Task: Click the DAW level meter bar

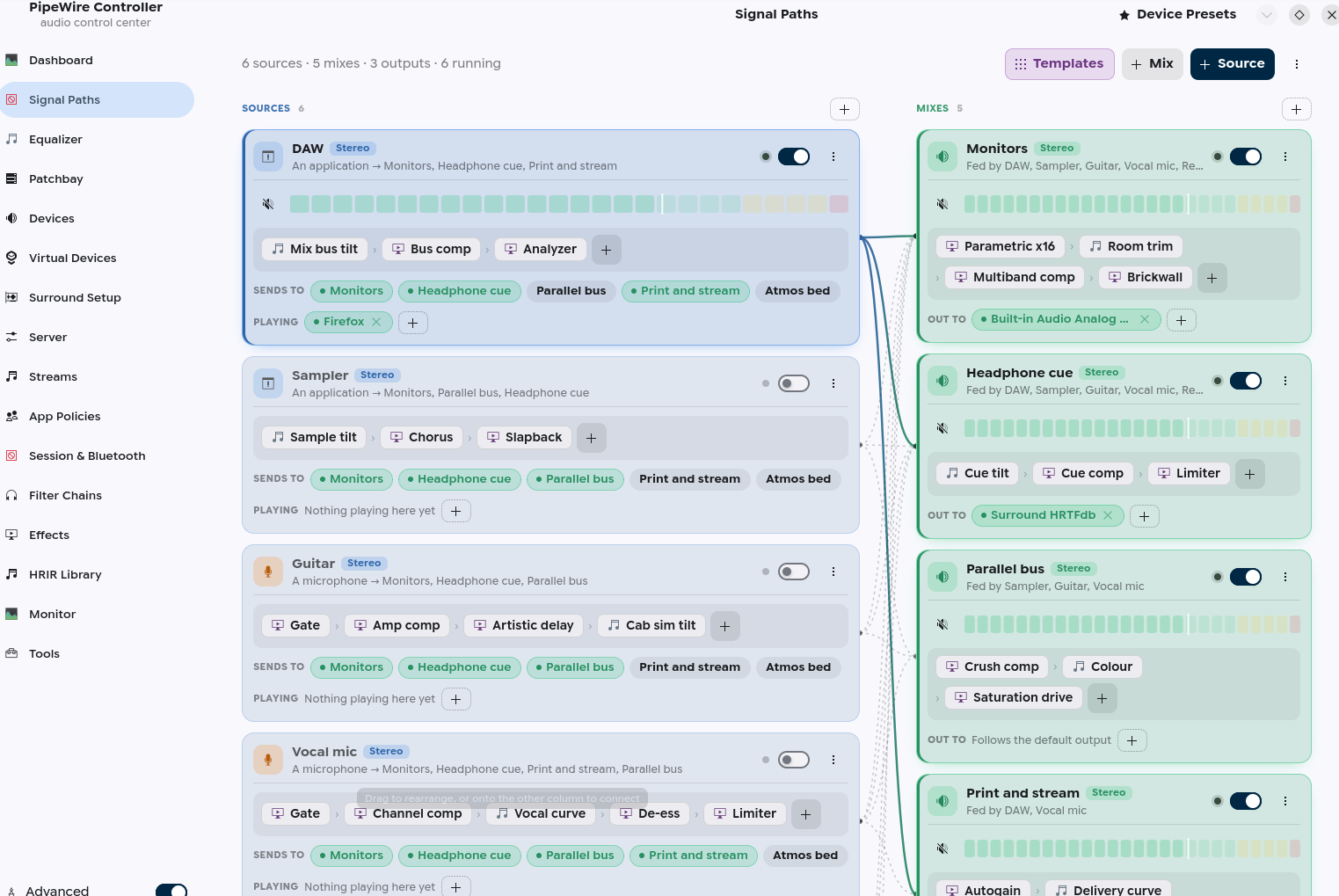Action: [x=569, y=204]
